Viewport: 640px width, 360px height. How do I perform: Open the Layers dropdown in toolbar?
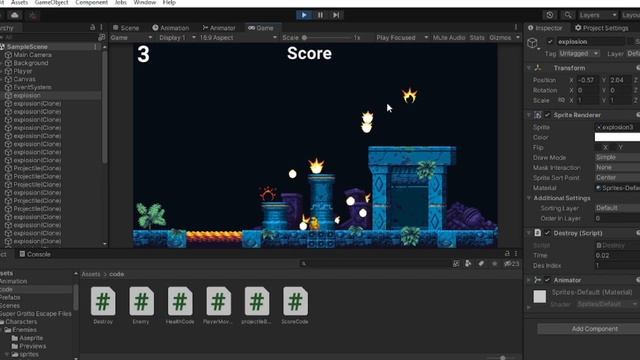[598, 15]
